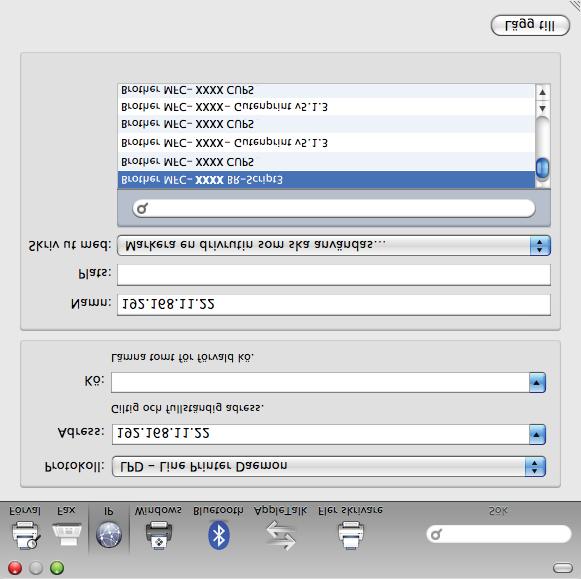The image size is (581, 579).
Task: Expand the Kö field dropdown arrow
Action: click(x=537, y=383)
